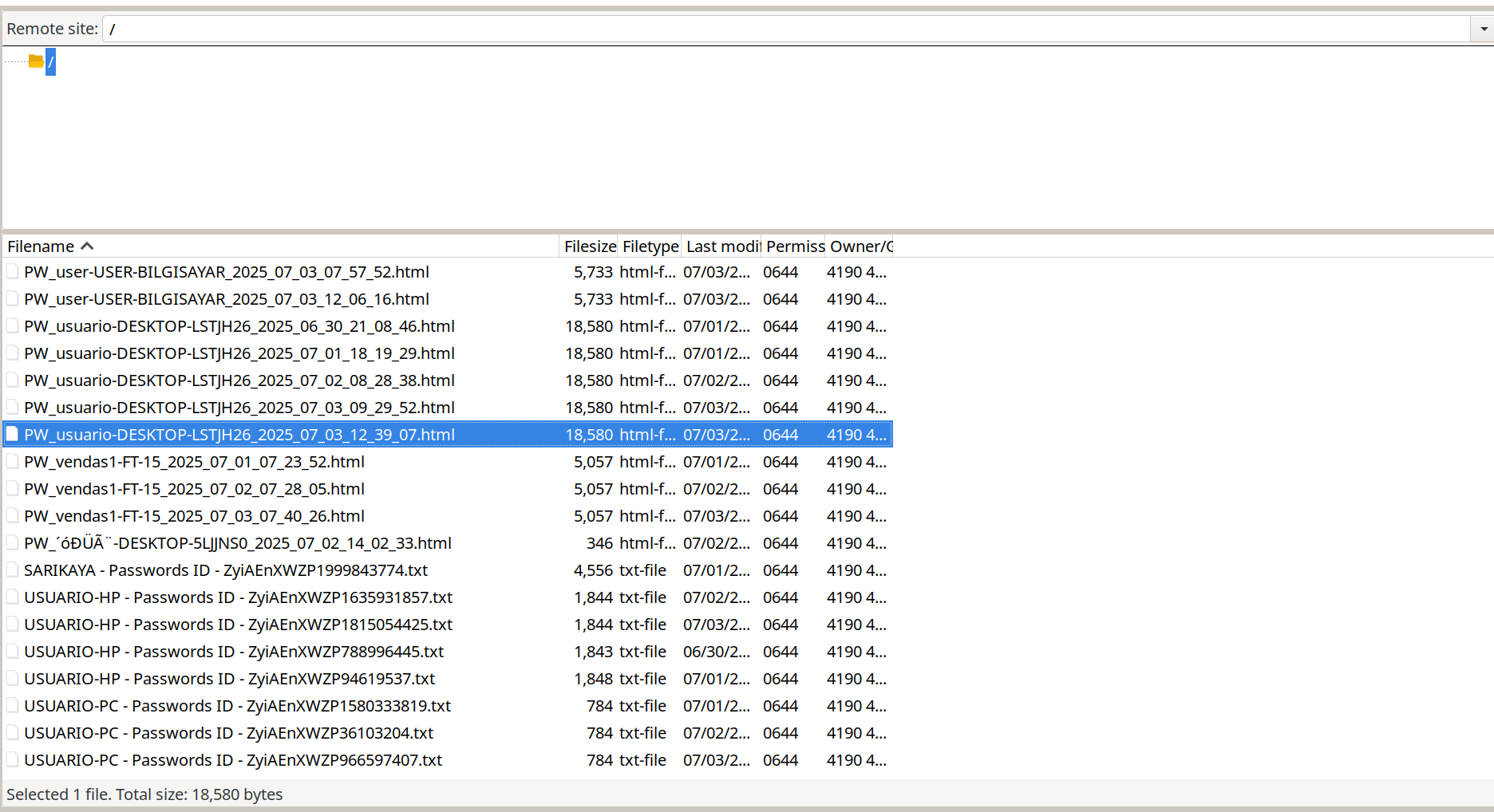This screenshot has width=1494, height=812.
Task: Click filesize 1,848 of ZyiAEnXWZP94619537.txt
Action: pyautogui.click(x=593, y=679)
